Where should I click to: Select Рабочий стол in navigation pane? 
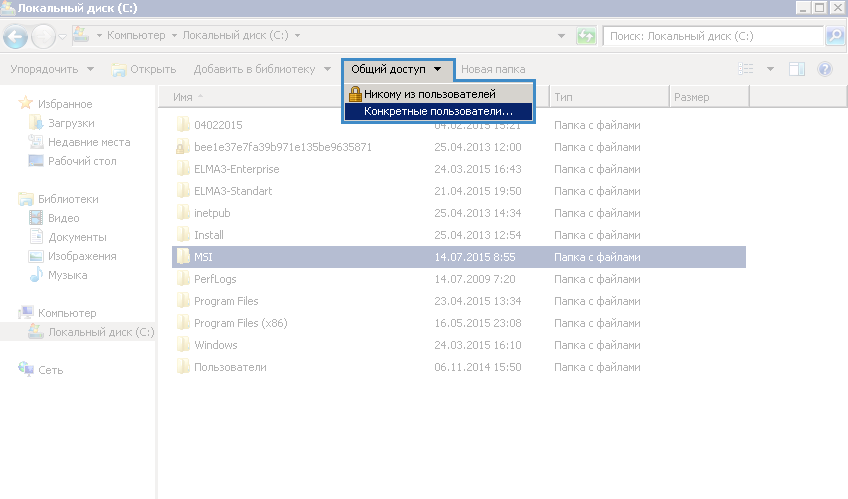coord(82,161)
